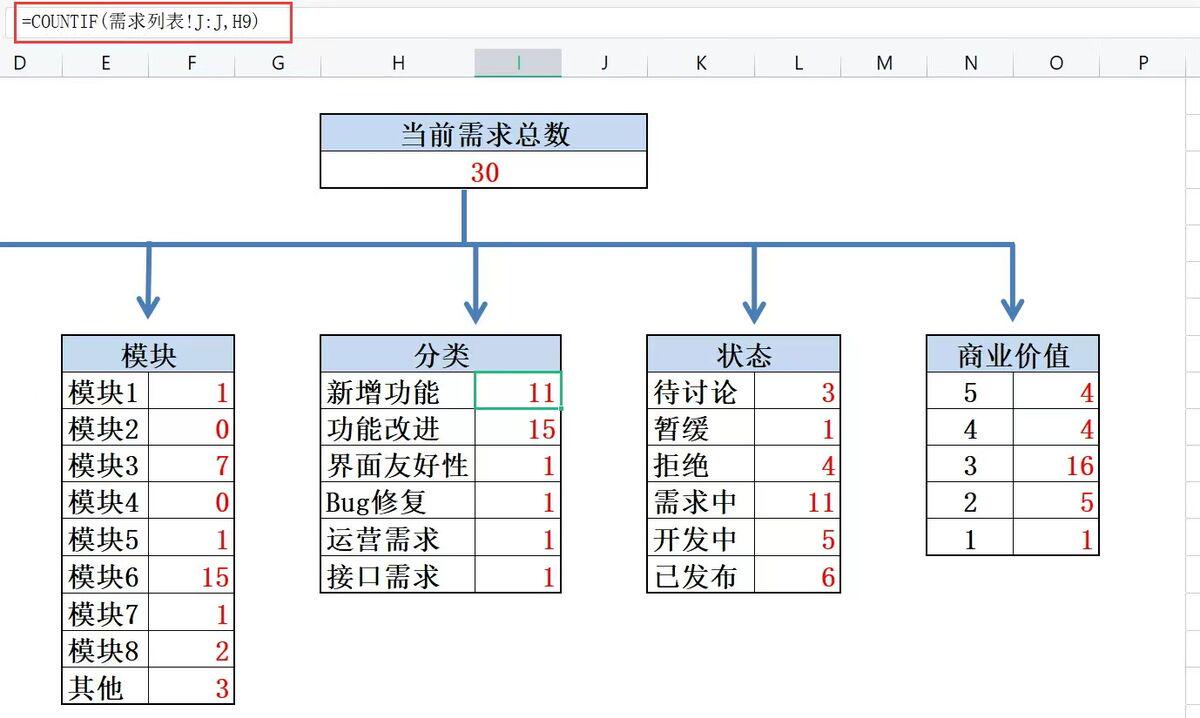The width and height of the screenshot is (1200, 718).
Task: Click the count value next to 模块3
Action: tap(191, 466)
